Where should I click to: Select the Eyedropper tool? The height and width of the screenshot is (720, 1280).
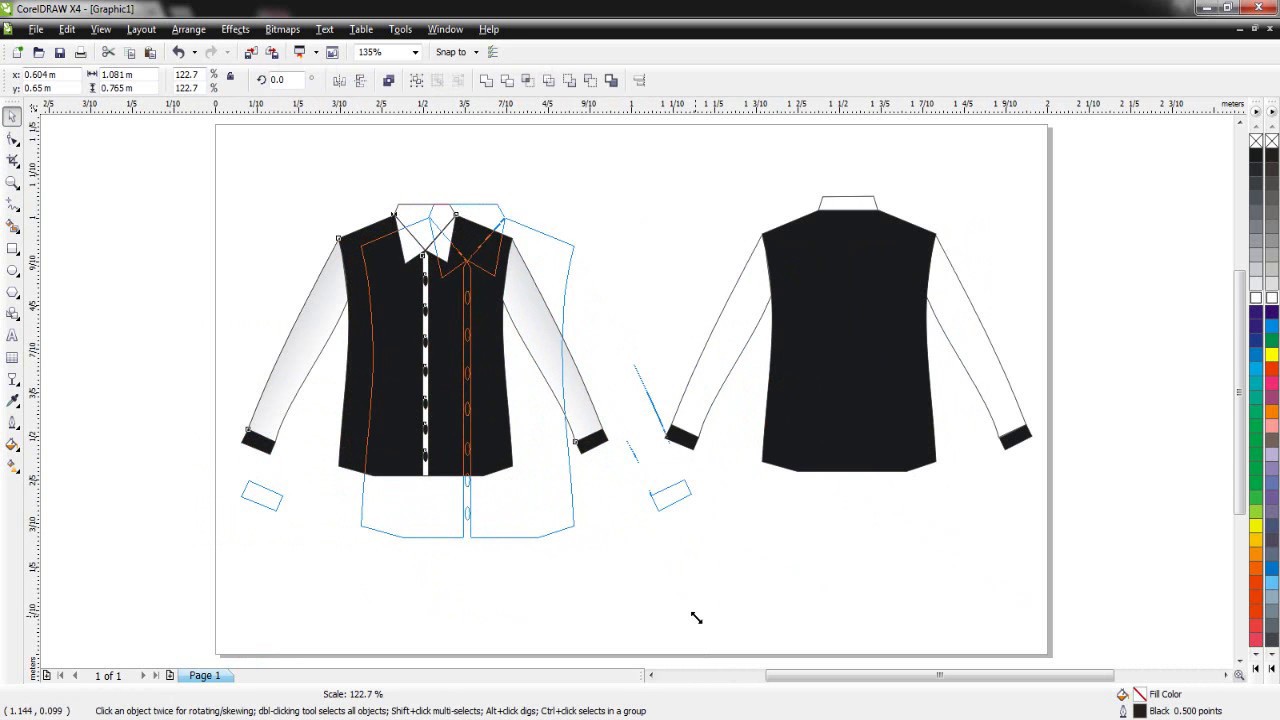tap(12, 401)
